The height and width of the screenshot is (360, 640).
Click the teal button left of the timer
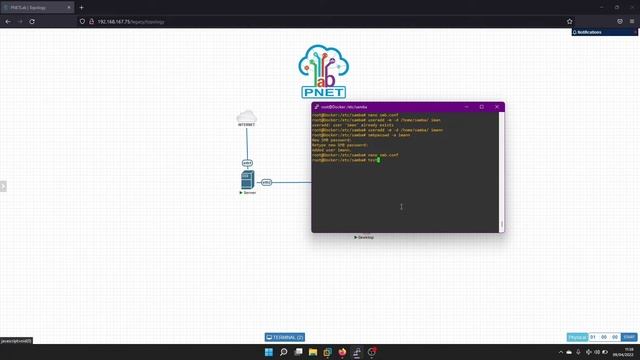tap(577, 337)
